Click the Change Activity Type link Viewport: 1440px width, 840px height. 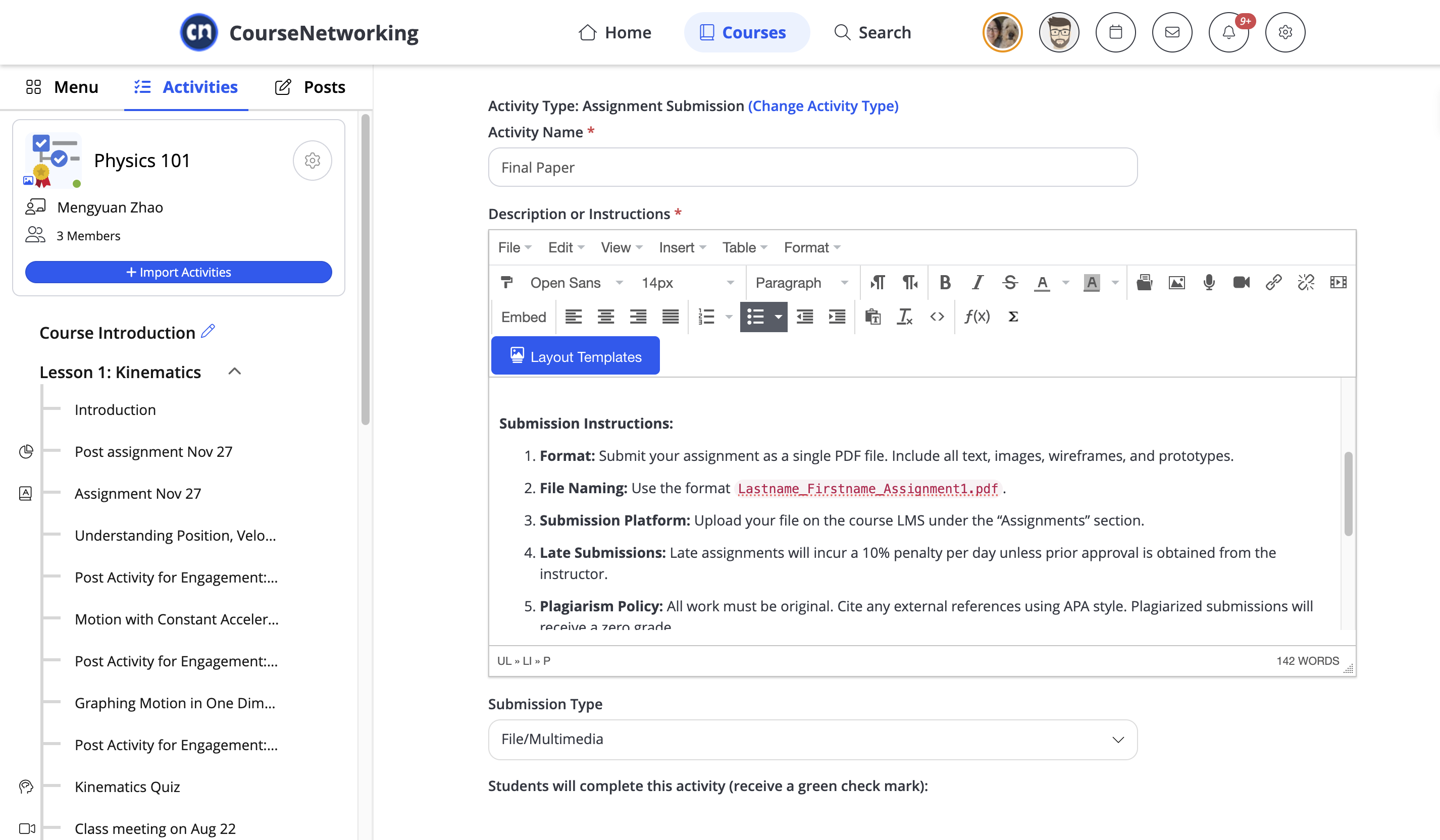click(x=823, y=106)
